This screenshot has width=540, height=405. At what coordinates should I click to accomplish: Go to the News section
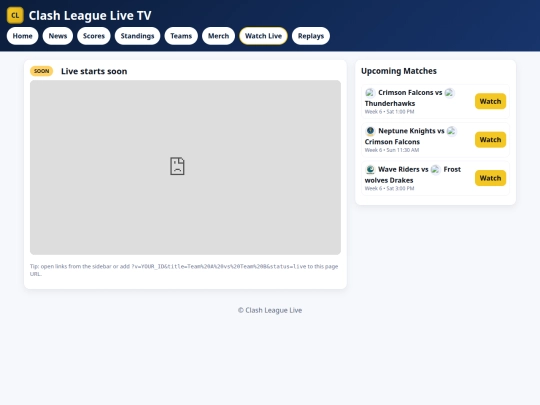(58, 36)
